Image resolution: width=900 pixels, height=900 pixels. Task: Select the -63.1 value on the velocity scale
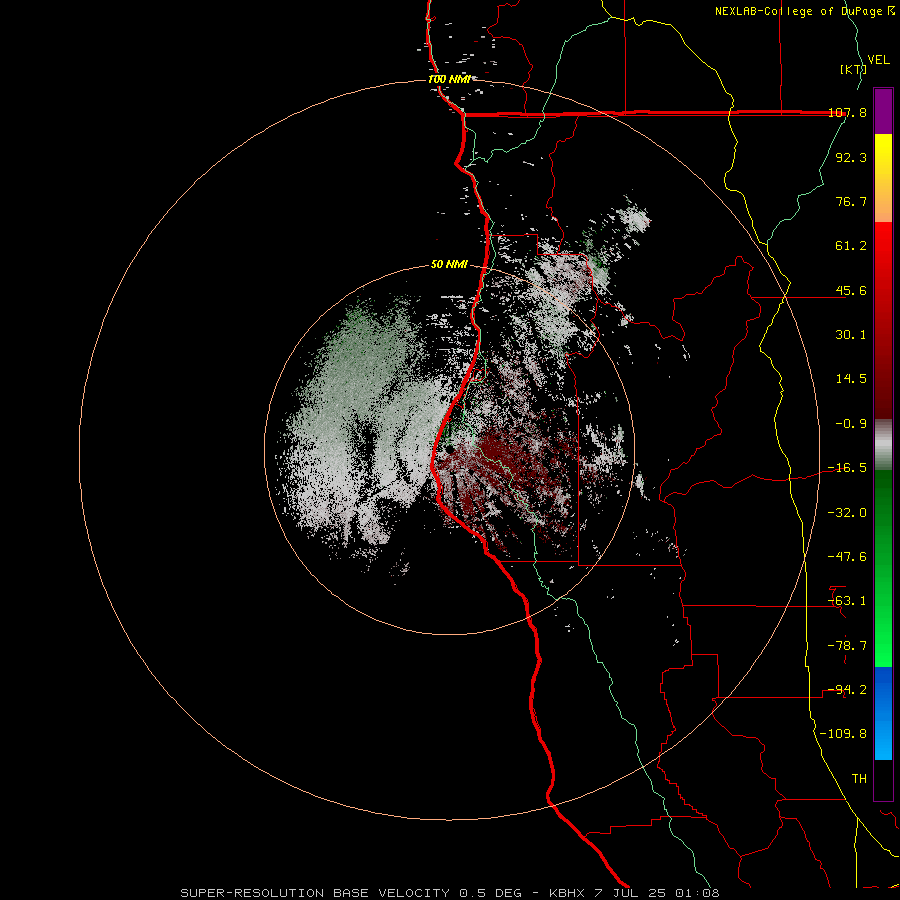[847, 601]
